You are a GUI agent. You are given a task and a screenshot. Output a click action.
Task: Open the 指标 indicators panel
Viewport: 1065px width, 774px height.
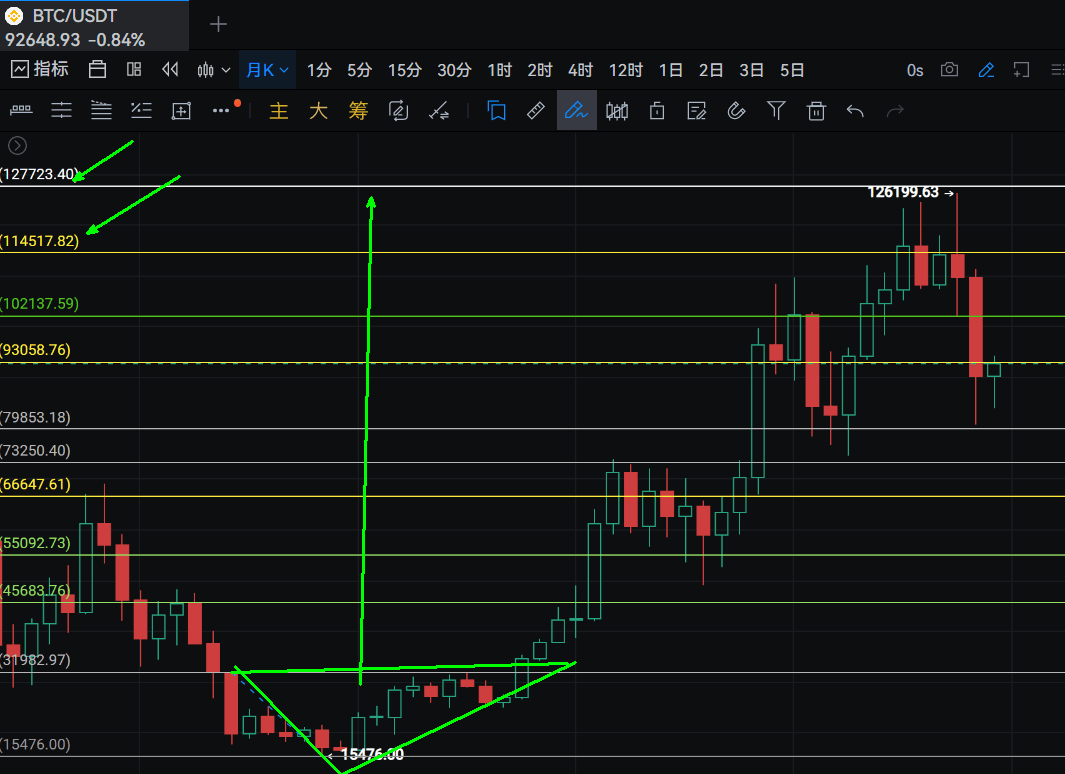coord(40,70)
